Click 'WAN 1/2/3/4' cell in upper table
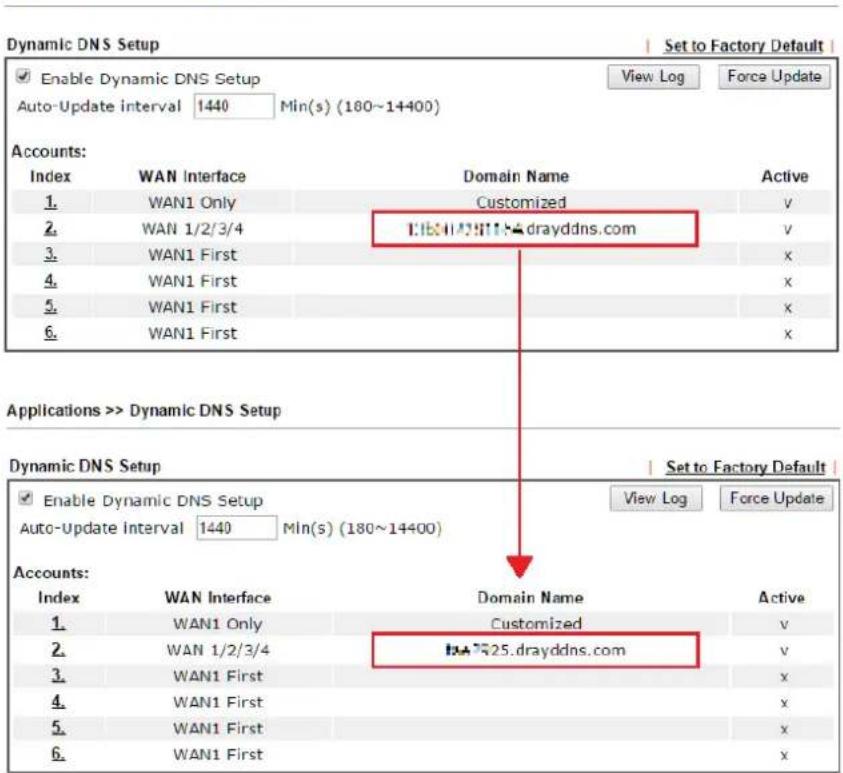Screen dimensions: 843x773 [192, 229]
